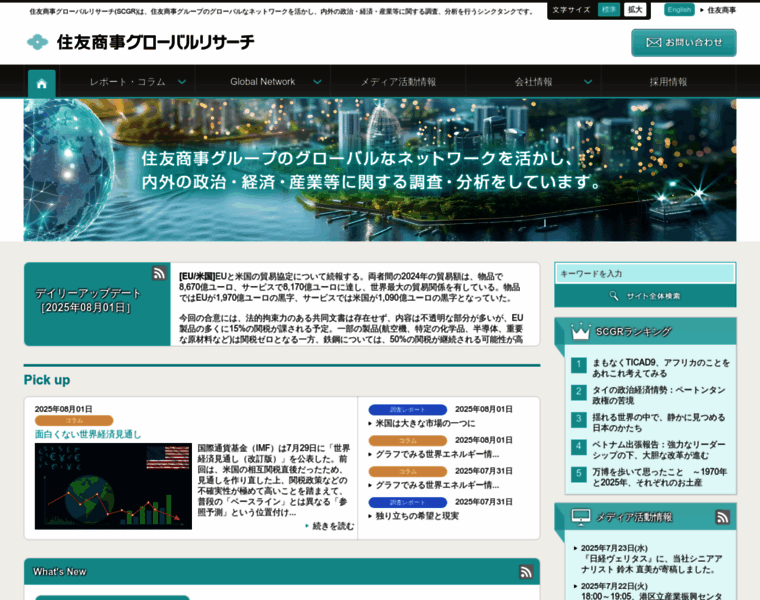The height and width of the screenshot is (600, 760).
Task: Click the hero banner image
Action: [380, 170]
